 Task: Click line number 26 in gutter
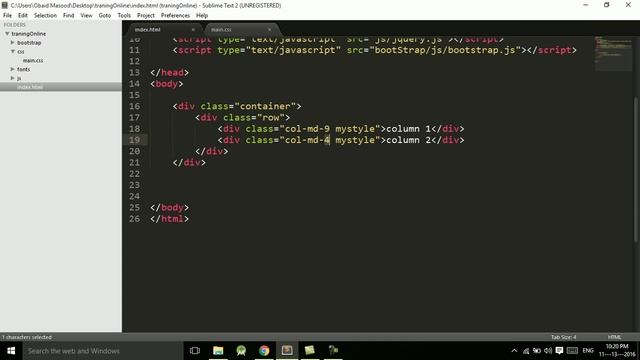tap(134, 219)
